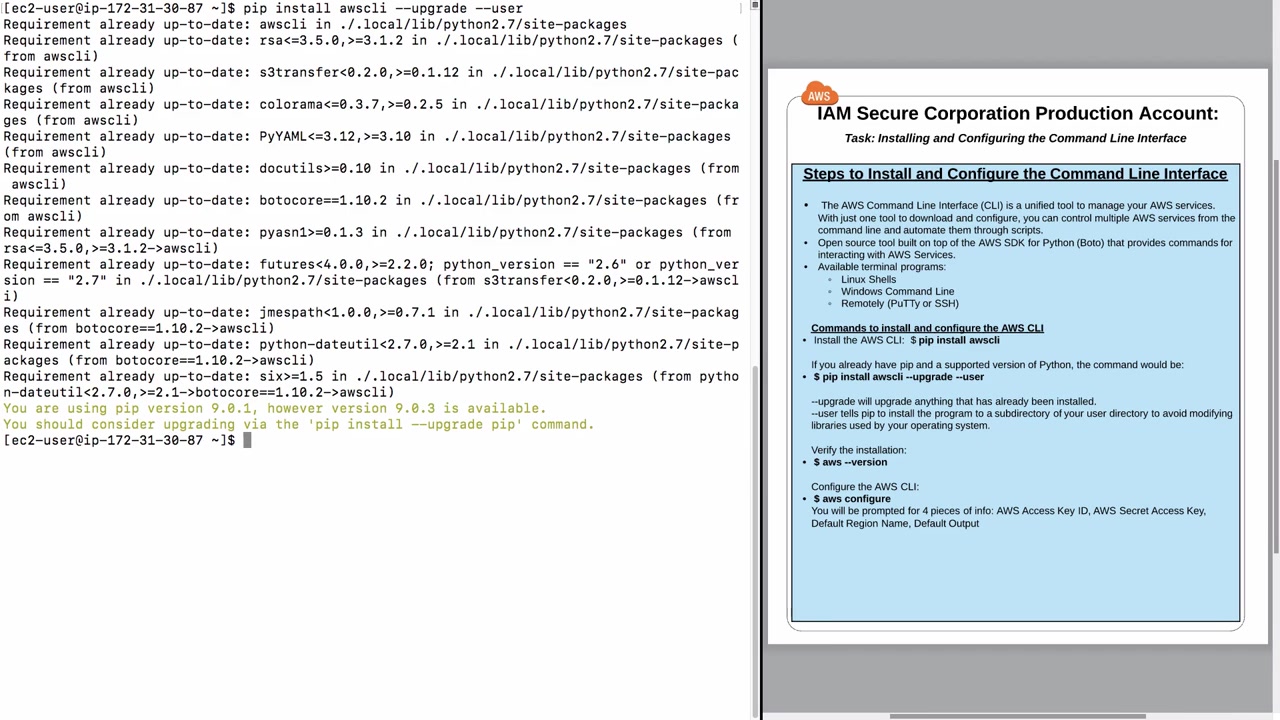Click the "Verify the installation:" label
Screen dimensions: 1280x720
[x=858, y=450]
